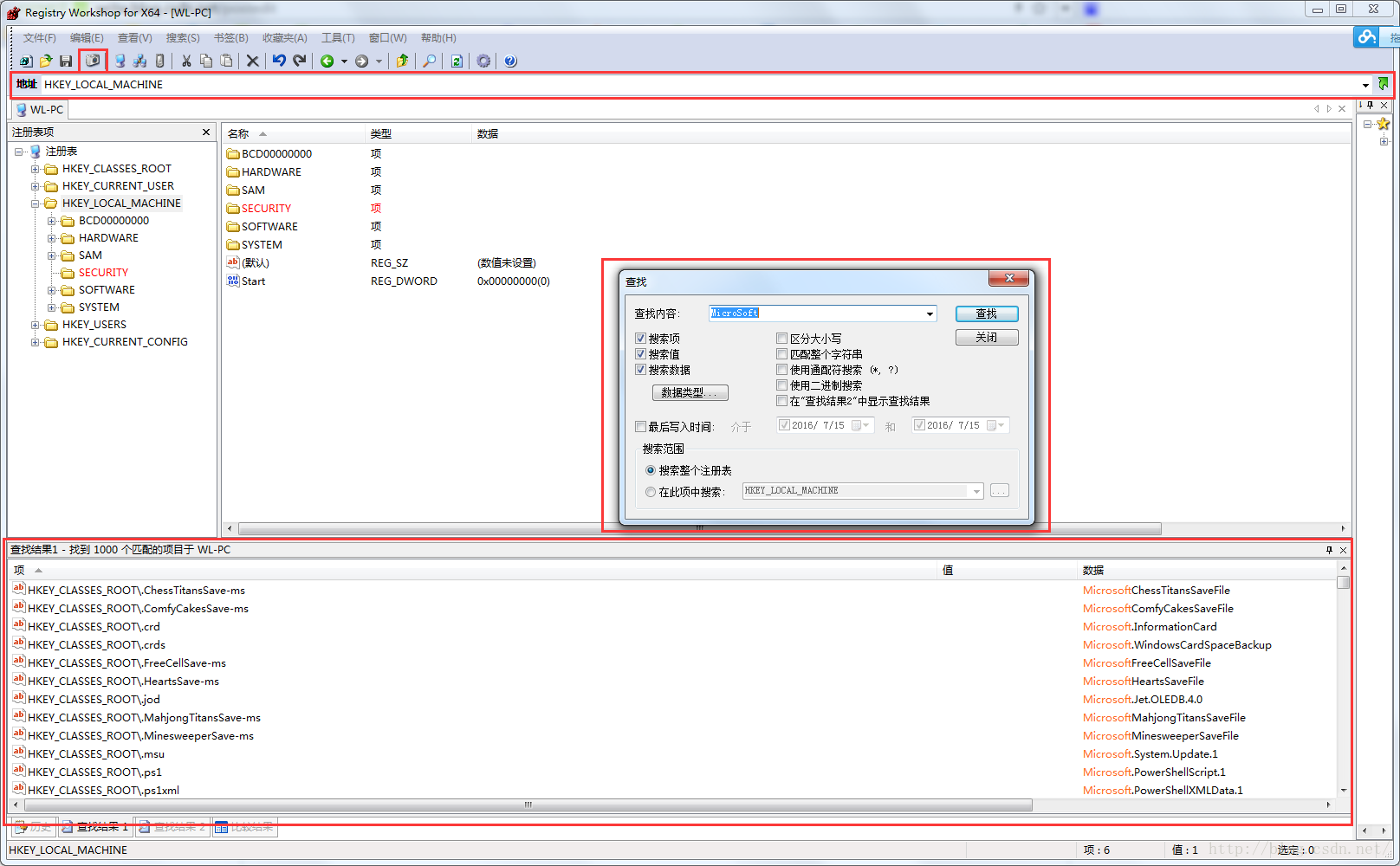The image size is (1400, 866).
Task: Expand the SOFTWARE tree node
Action: 52,290
